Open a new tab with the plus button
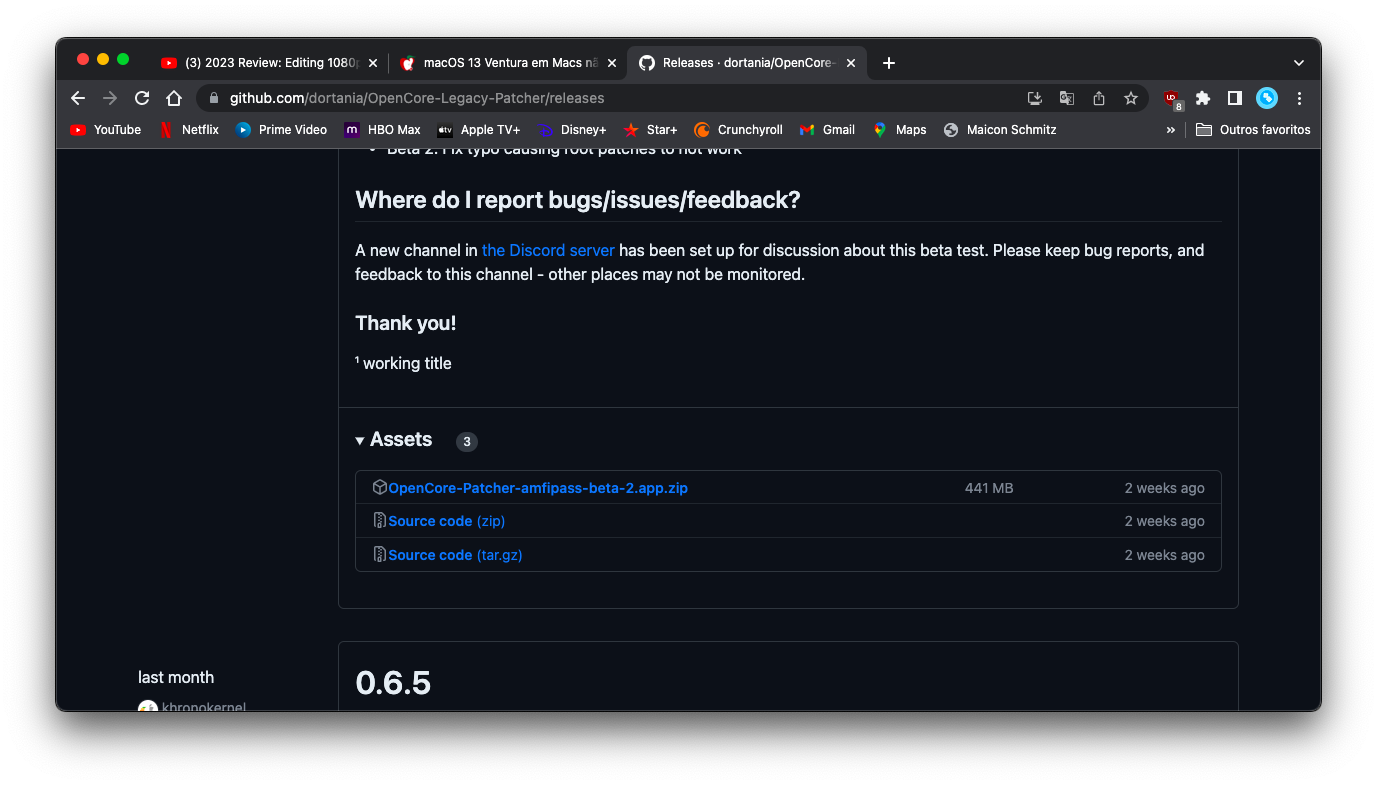 click(889, 63)
